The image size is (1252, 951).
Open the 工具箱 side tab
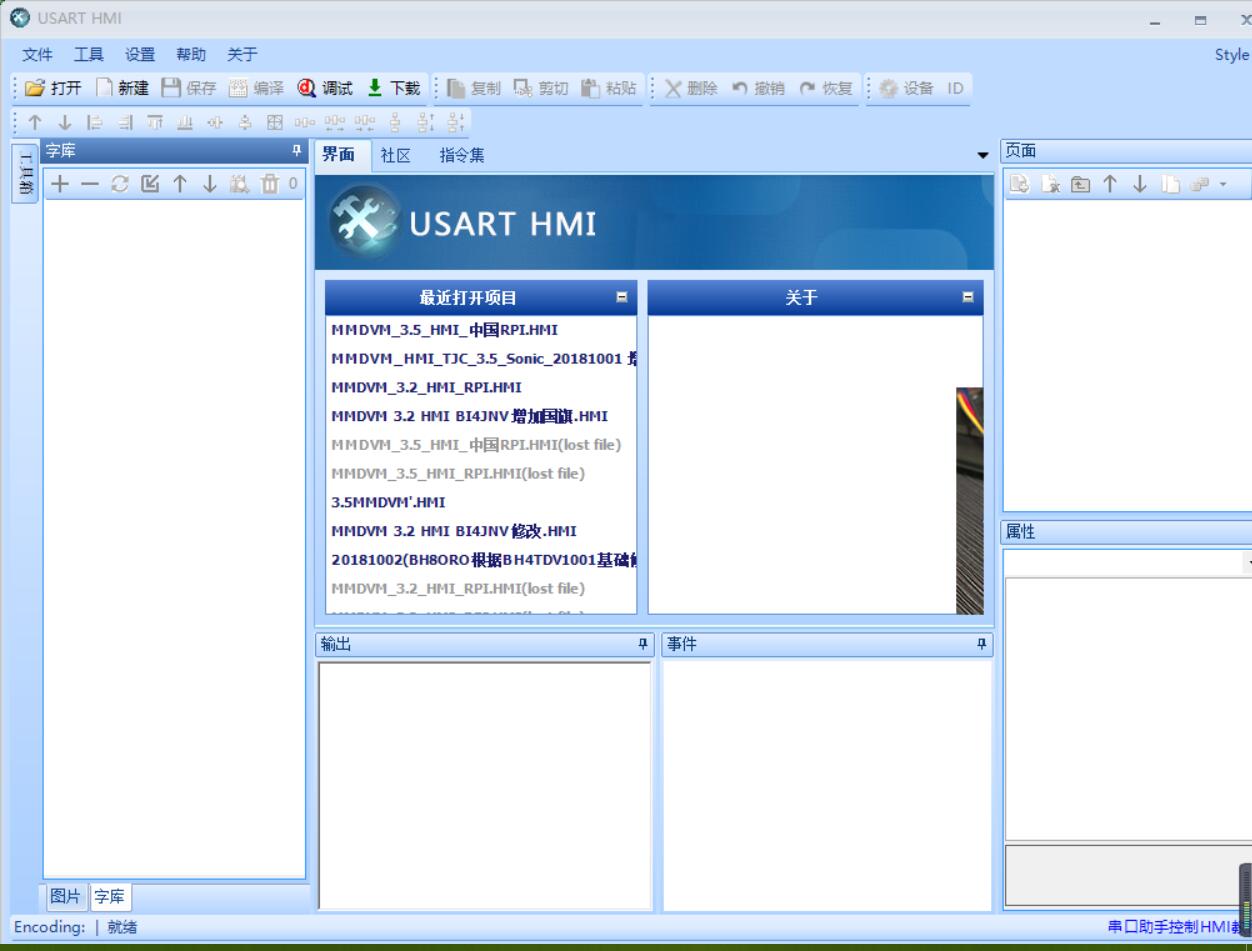coord(26,173)
